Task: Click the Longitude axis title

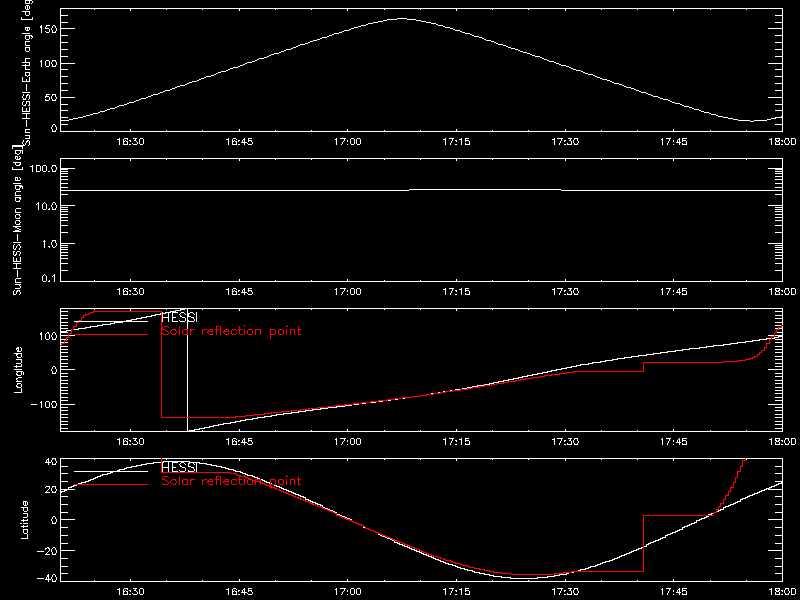Action: pos(18,369)
